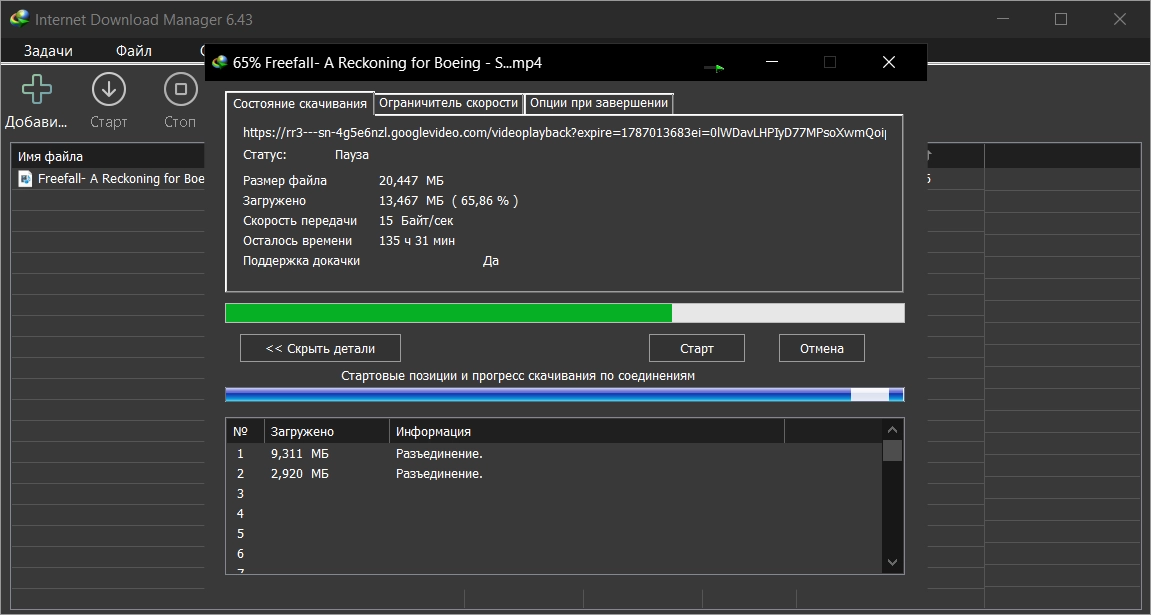Select connection row 2 with 2,920 МБ
The height and width of the screenshot is (615, 1151).
(554, 474)
